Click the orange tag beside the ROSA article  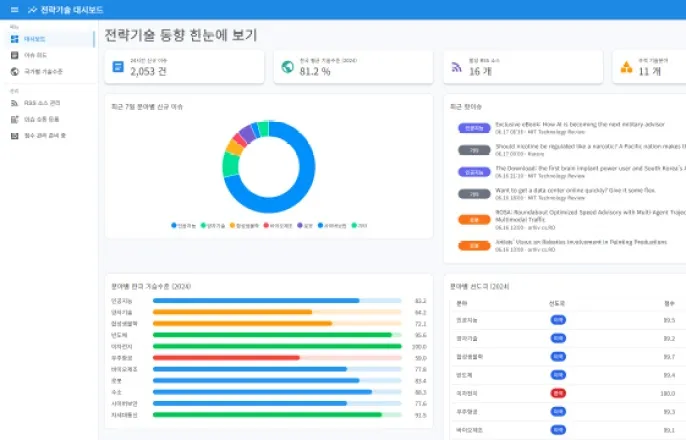click(474, 220)
